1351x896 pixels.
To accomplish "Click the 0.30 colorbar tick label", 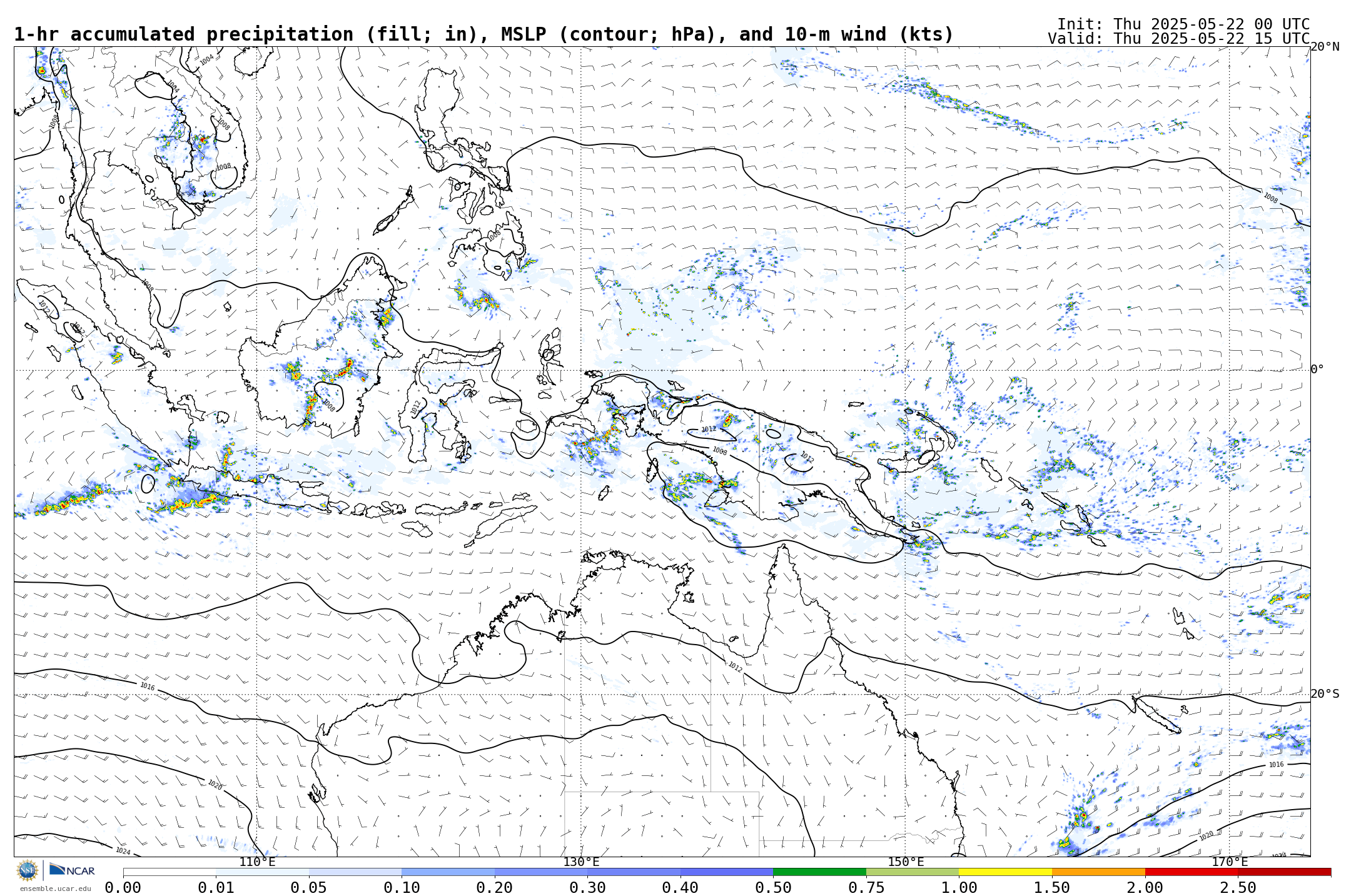I will (587, 888).
